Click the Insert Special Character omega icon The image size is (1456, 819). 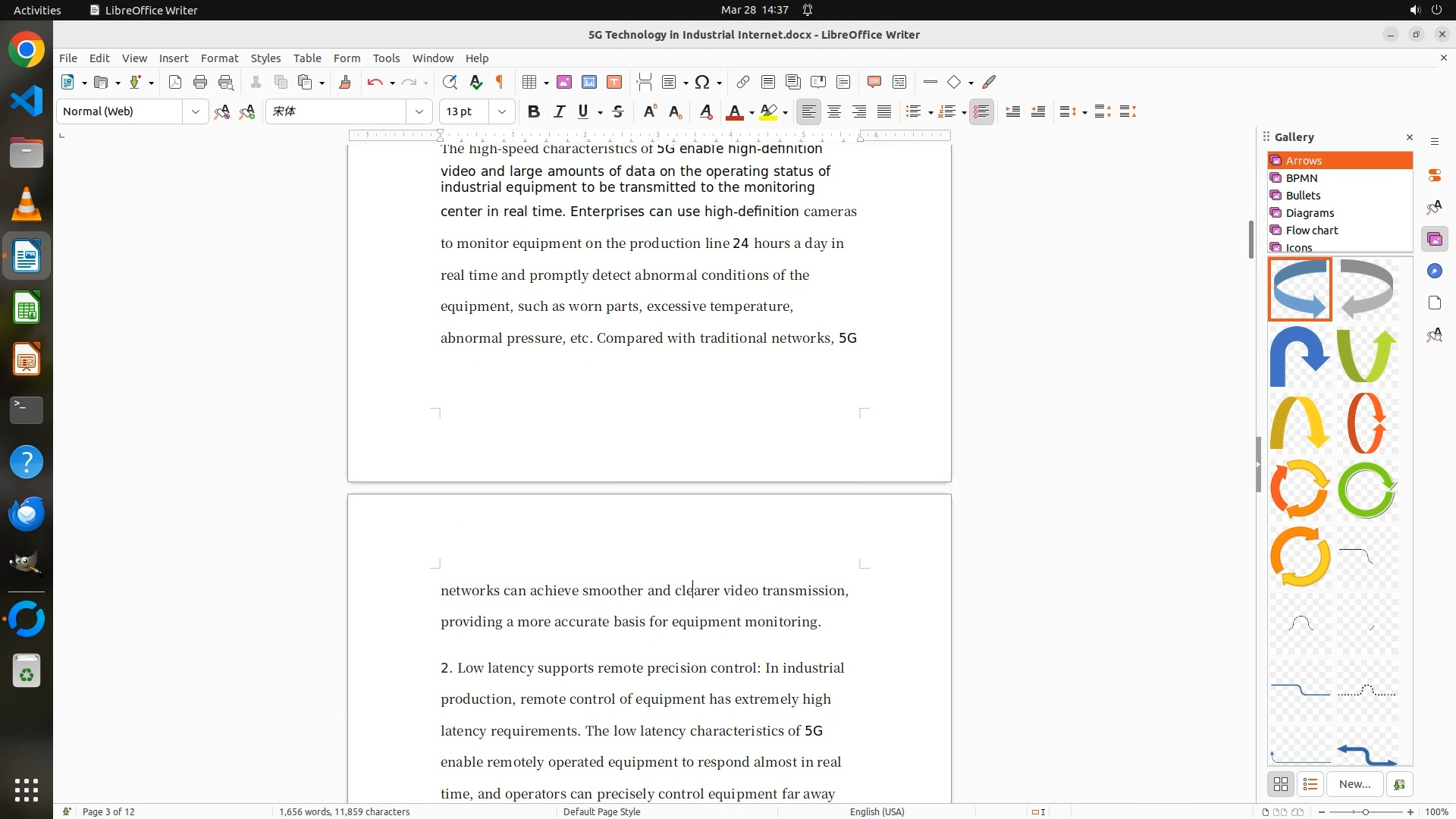702,82
